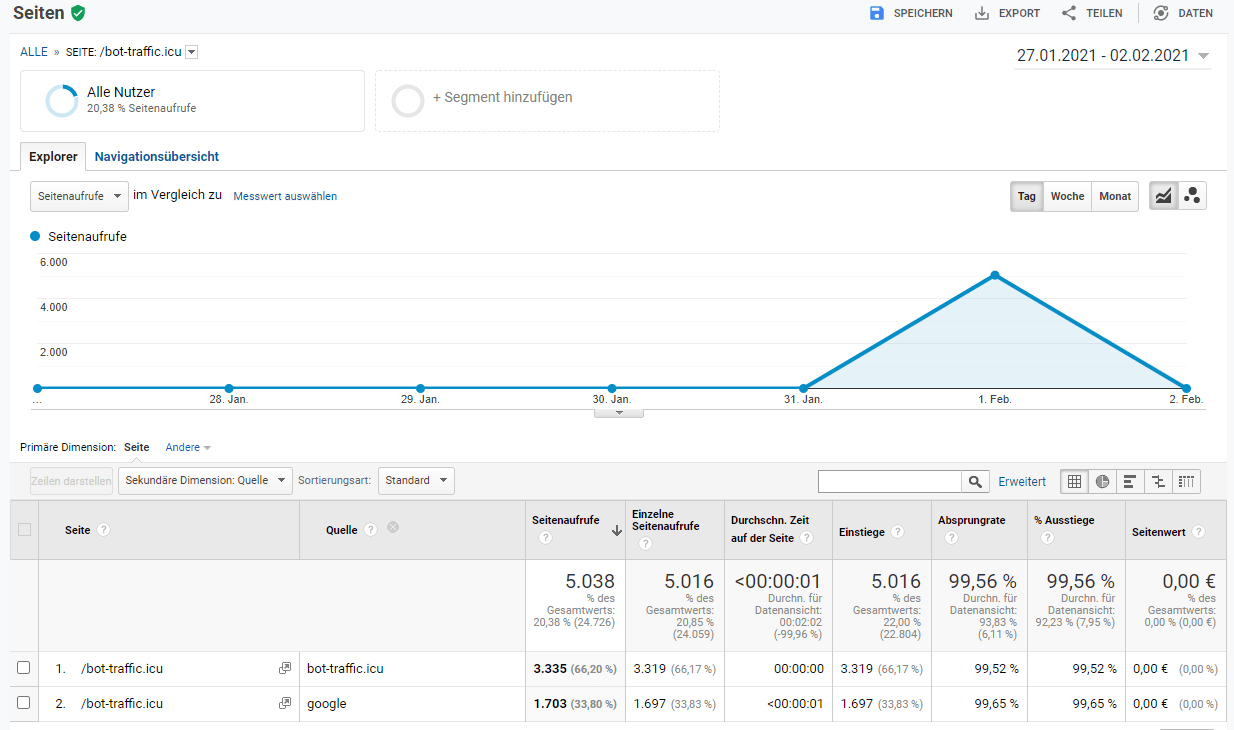
Task: Open Daten insights icon
Action: [x=1161, y=13]
